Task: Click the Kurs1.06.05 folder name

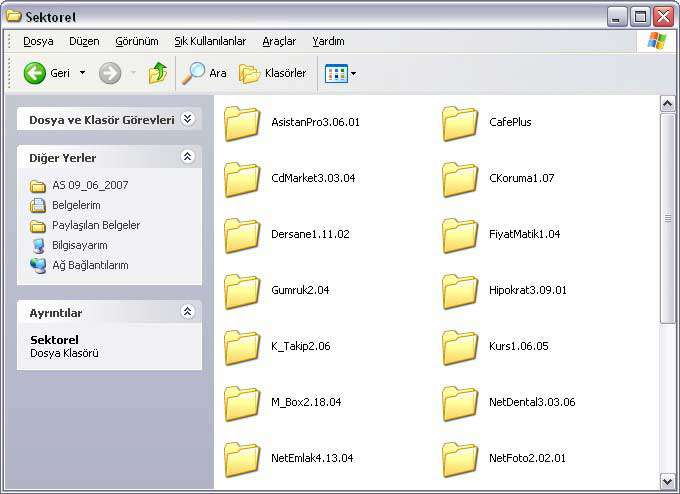Action: (519, 346)
